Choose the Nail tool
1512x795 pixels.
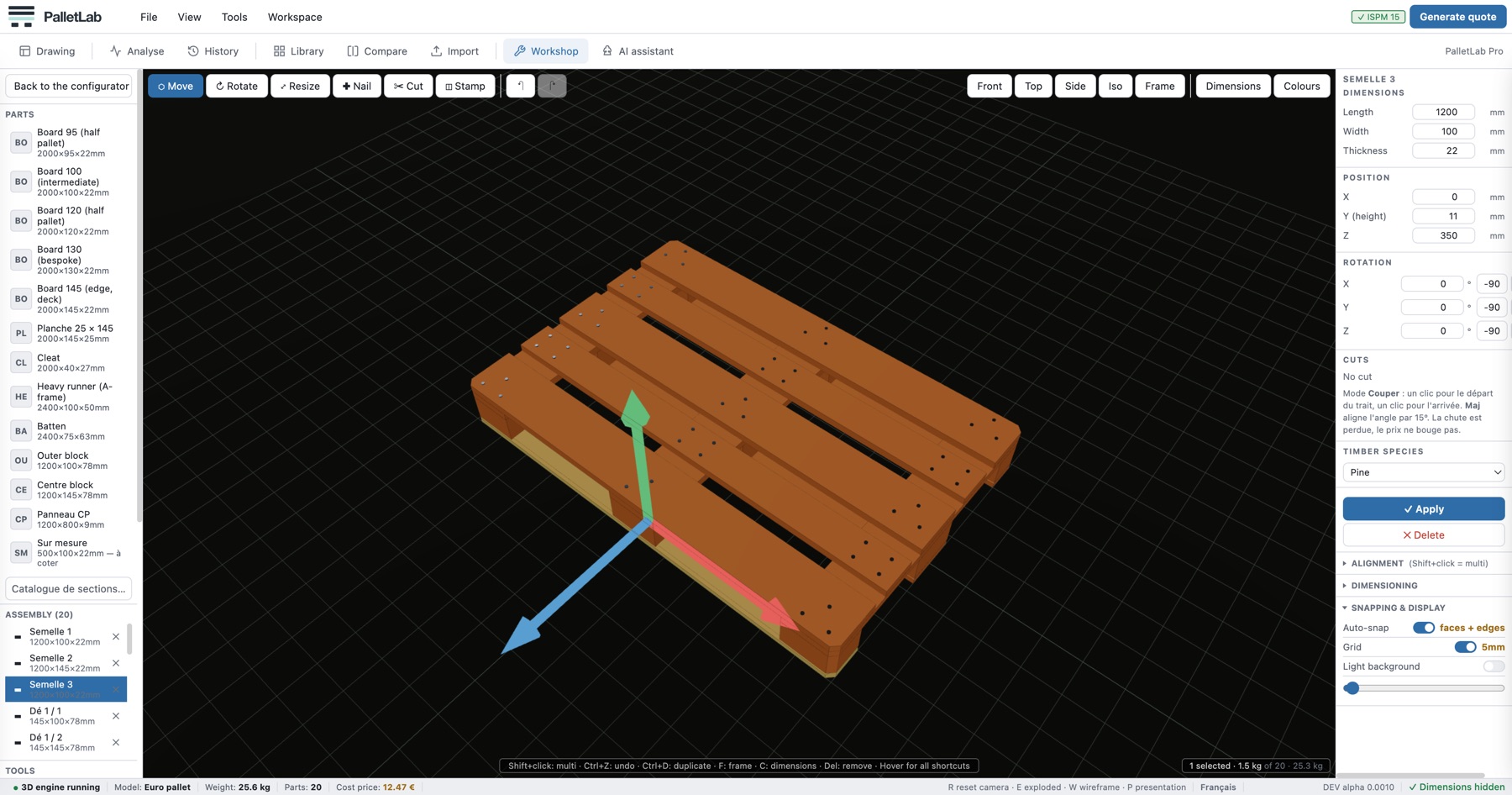pos(357,86)
